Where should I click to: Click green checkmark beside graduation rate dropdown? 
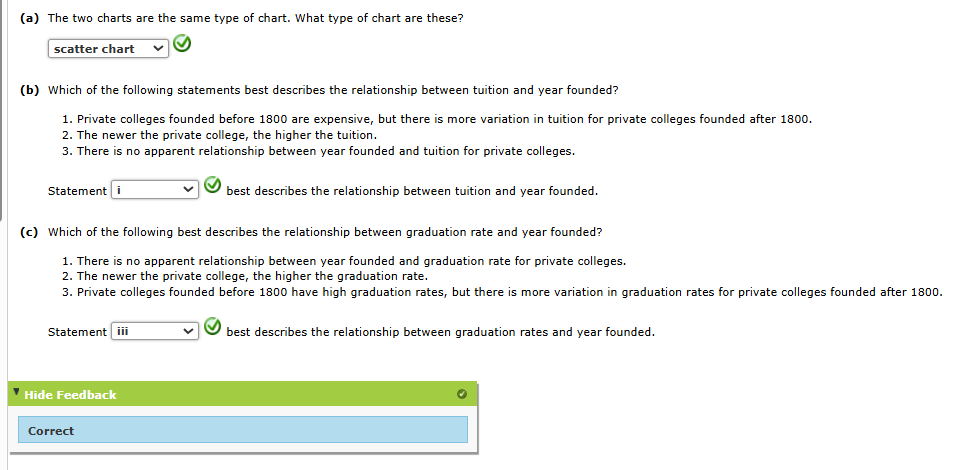[x=213, y=328]
